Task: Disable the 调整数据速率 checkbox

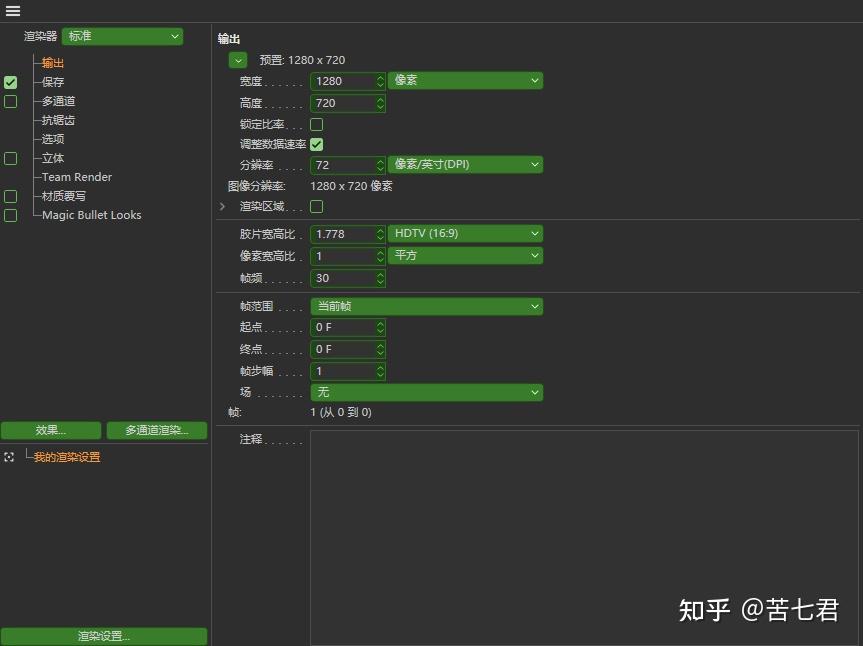Action: tap(315, 143)
